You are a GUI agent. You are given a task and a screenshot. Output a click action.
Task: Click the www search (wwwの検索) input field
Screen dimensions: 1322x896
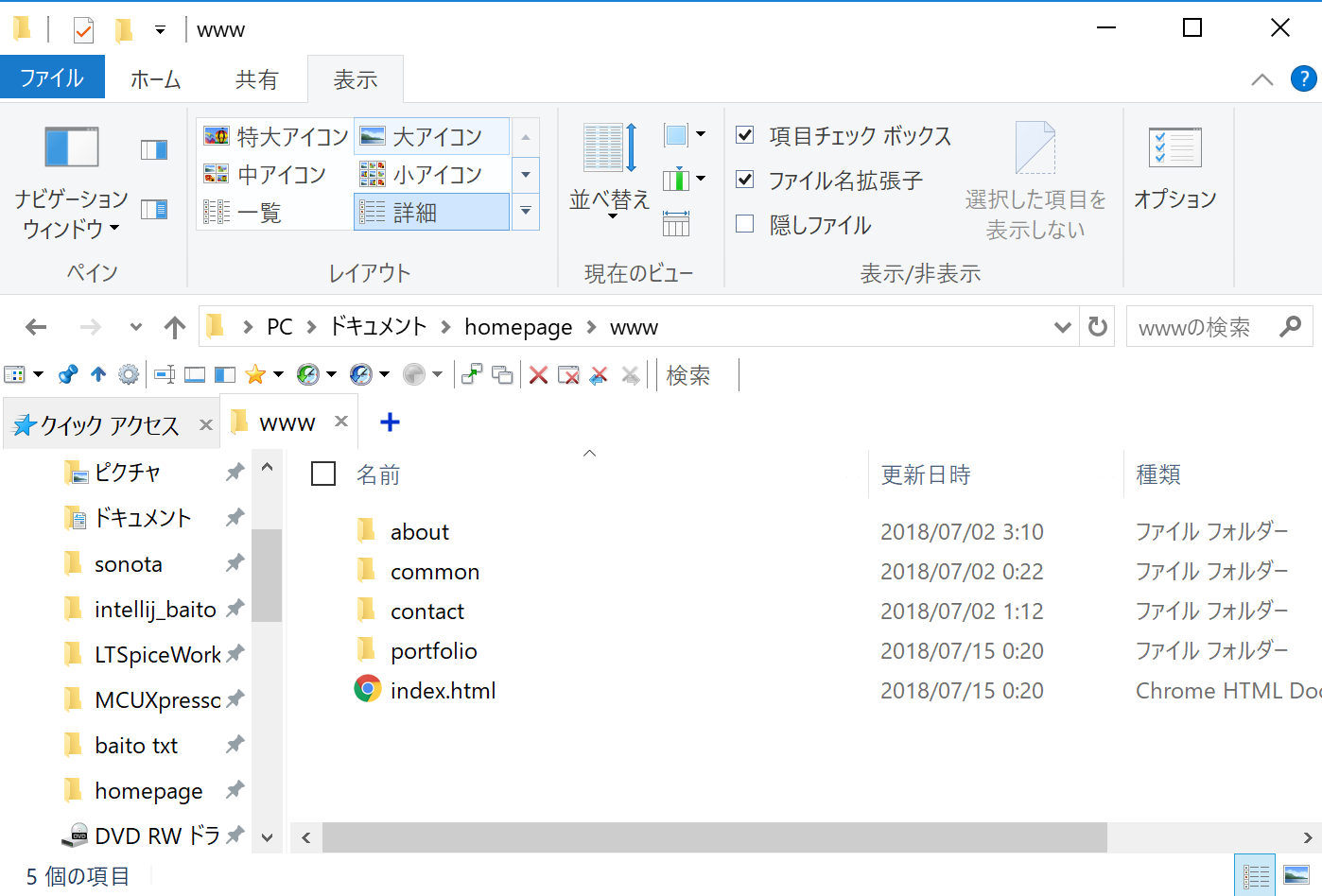pos(1201,328)
